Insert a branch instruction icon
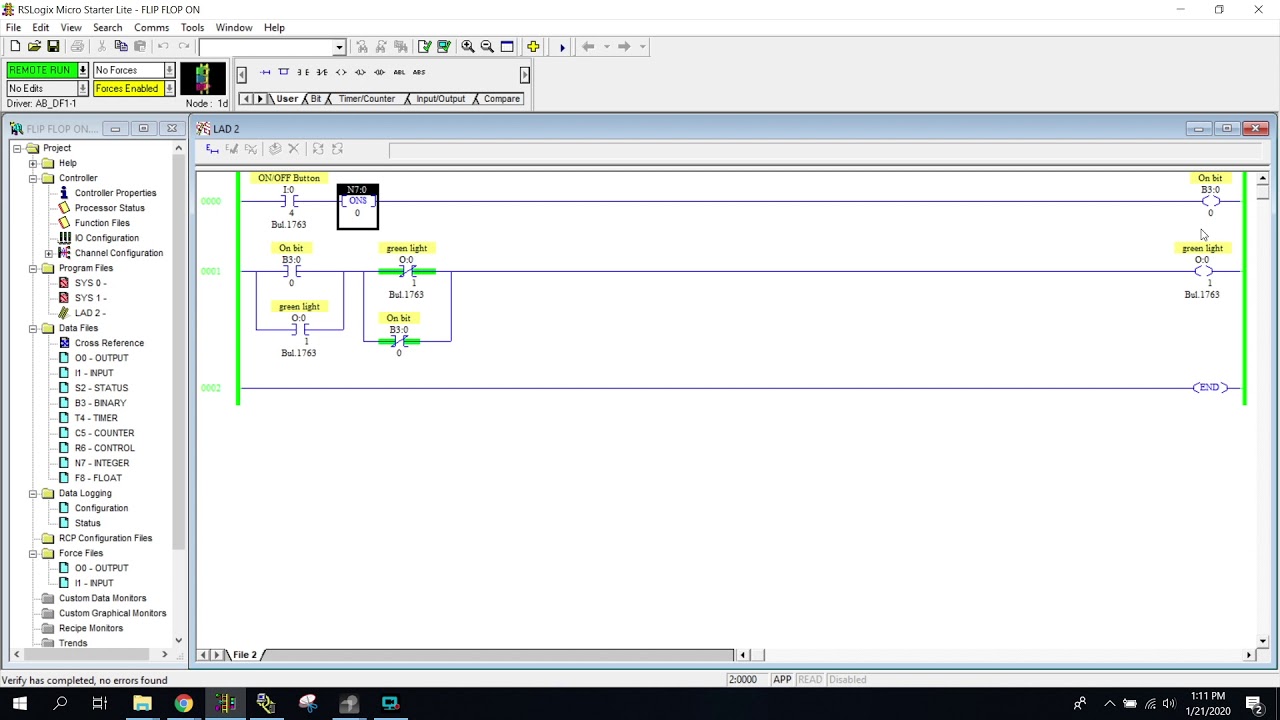The image size is (1280, 720). (x=284, y=72)
